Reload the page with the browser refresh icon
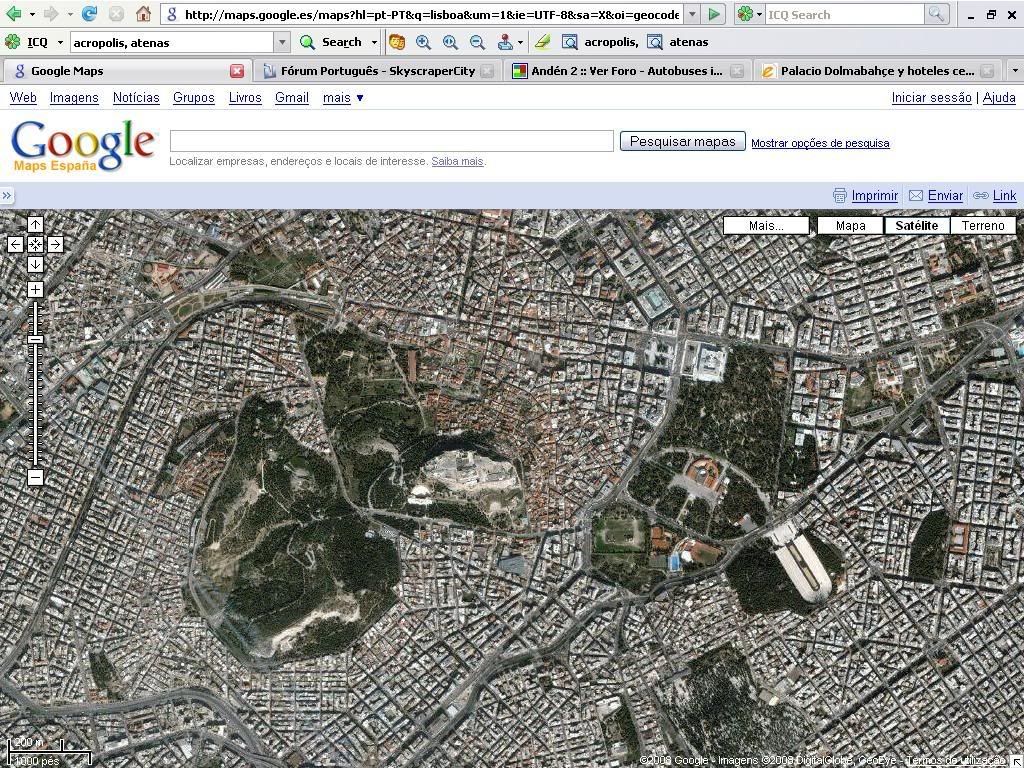This screenshot has width=1024, height=768. pyautogui.click(x=89, y=14)
